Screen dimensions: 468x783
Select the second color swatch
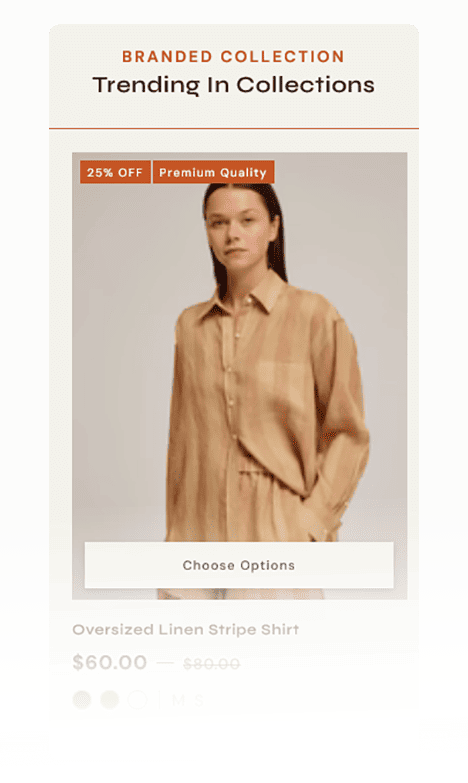(109, 699)
